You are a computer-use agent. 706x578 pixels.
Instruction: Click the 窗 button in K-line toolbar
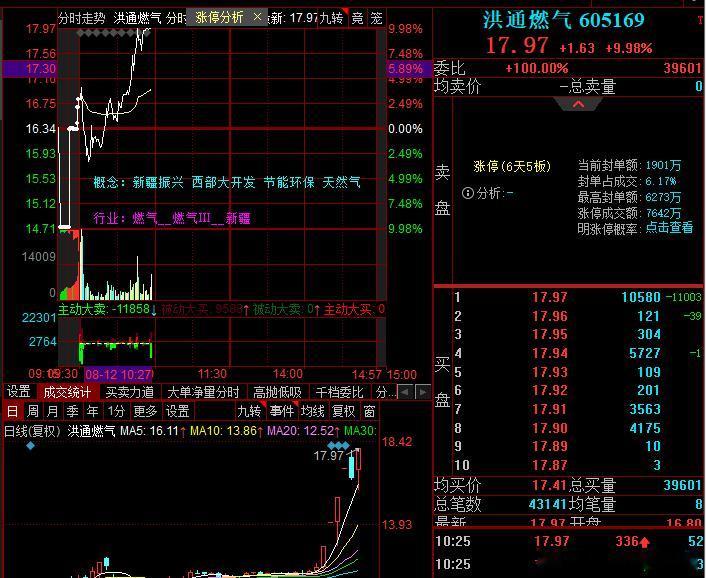tap(369, 411)
